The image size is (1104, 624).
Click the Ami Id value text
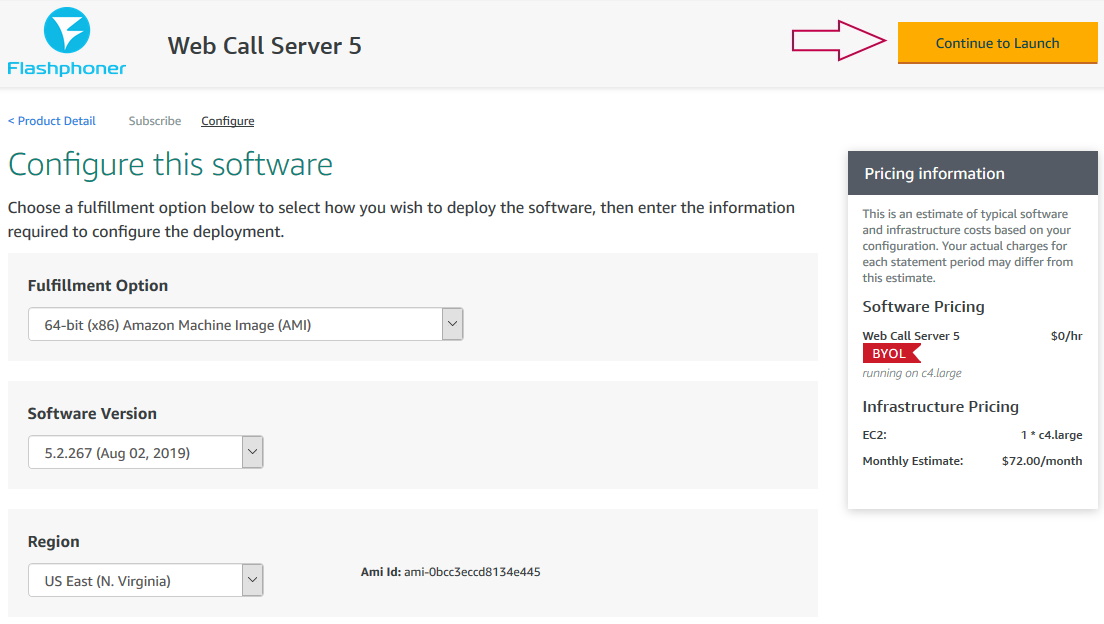pos(472,572)
